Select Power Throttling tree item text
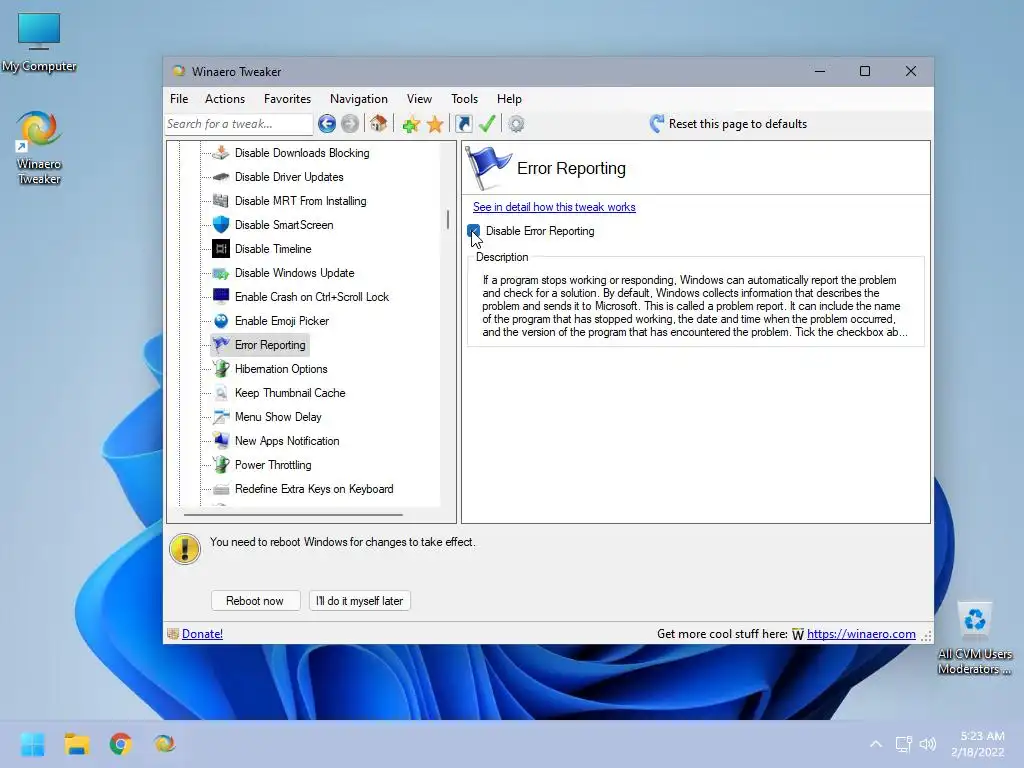1024x768 pixels. pyautogui.click(x=273, y=465)
